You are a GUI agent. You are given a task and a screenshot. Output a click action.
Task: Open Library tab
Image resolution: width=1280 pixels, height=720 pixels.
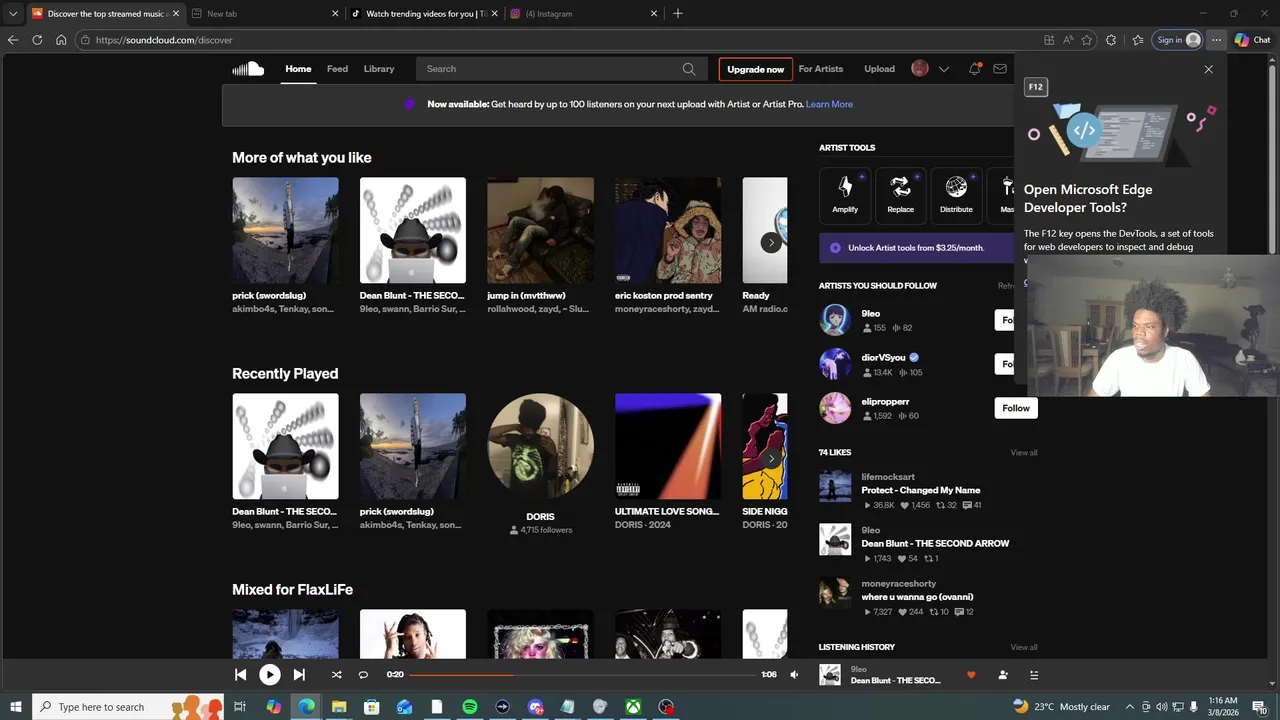tap(379, 69)
